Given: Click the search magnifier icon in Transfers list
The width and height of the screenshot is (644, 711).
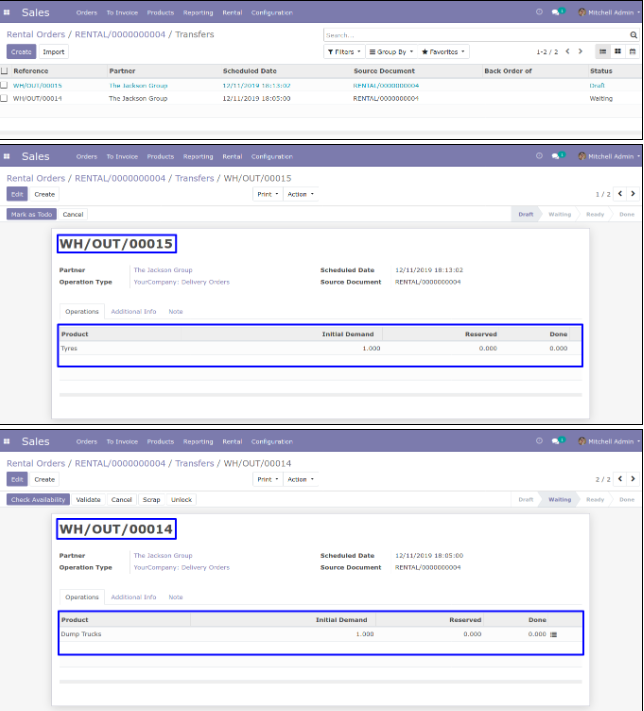Looking at the screenshot, I should click(633, 35).
